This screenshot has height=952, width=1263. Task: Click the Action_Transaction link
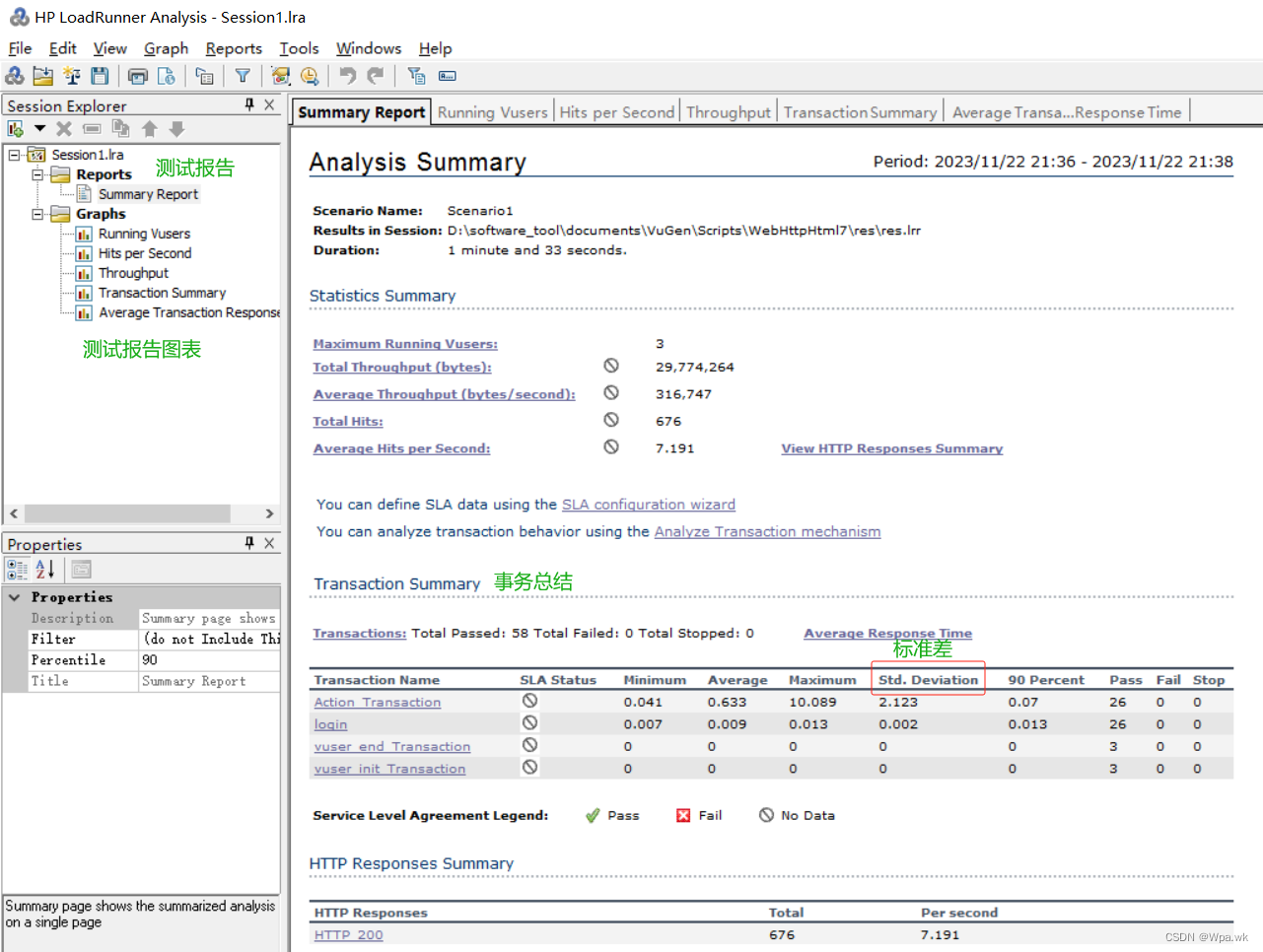(x=378, y=703)
